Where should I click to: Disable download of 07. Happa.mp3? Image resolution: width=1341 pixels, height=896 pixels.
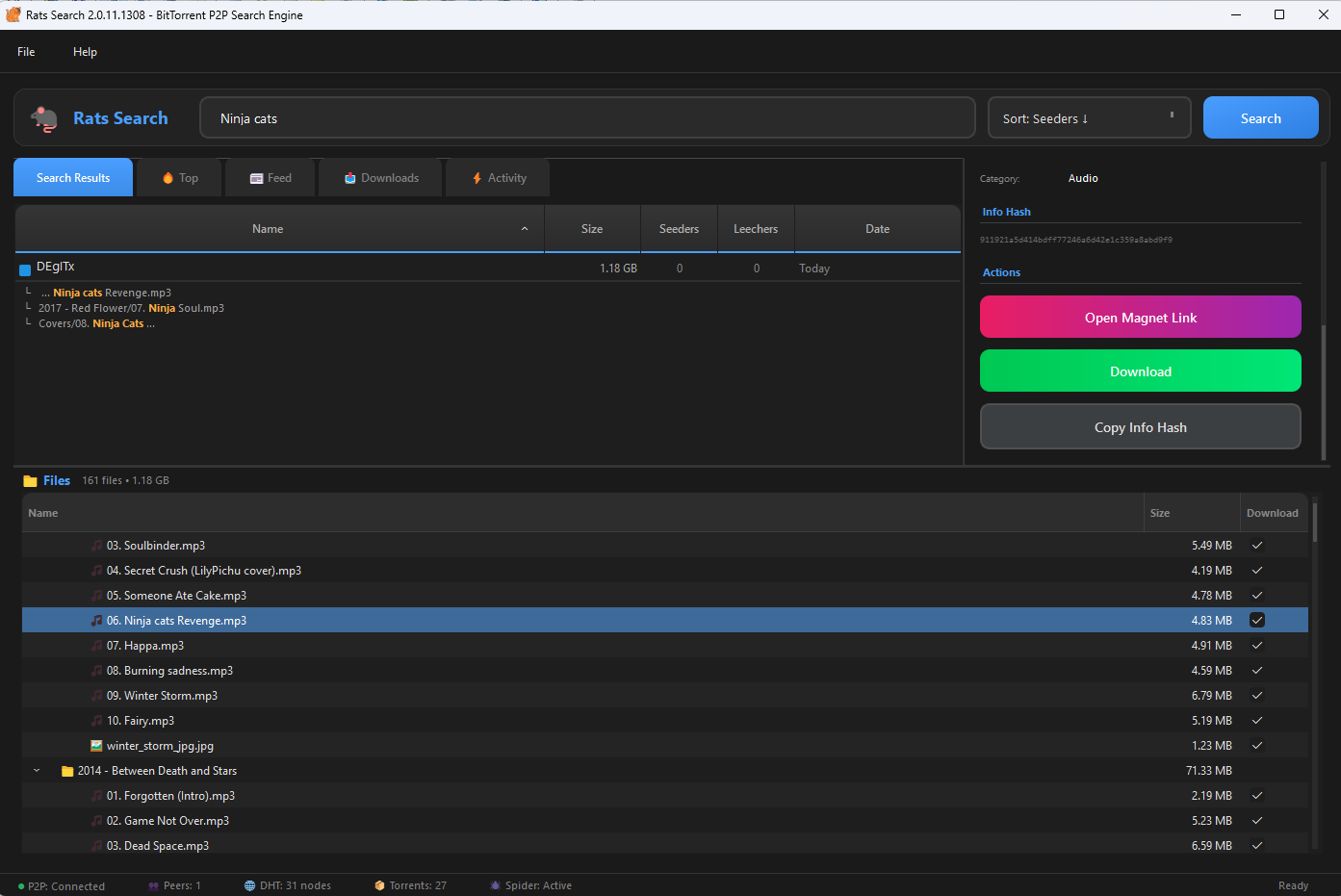1257,646
